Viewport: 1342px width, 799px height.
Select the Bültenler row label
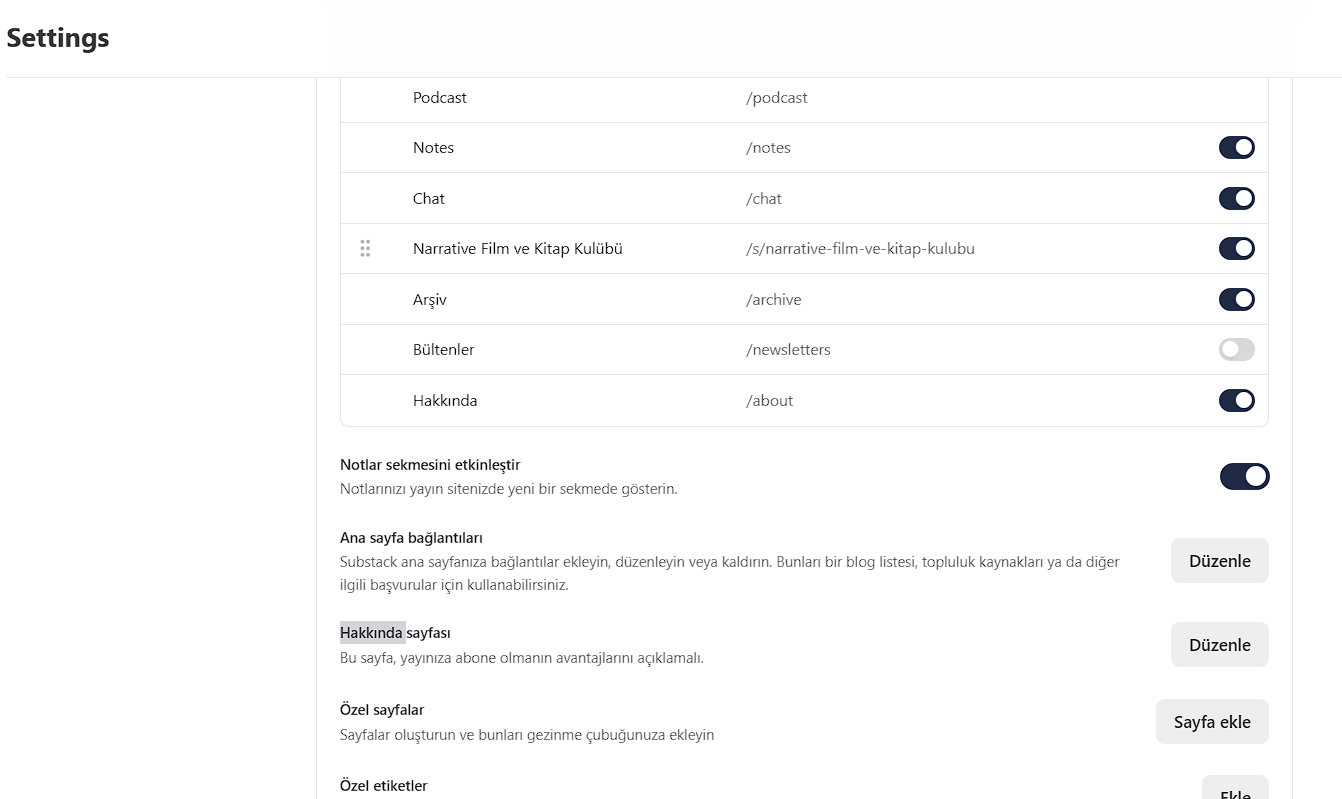(x=444, y=350)
